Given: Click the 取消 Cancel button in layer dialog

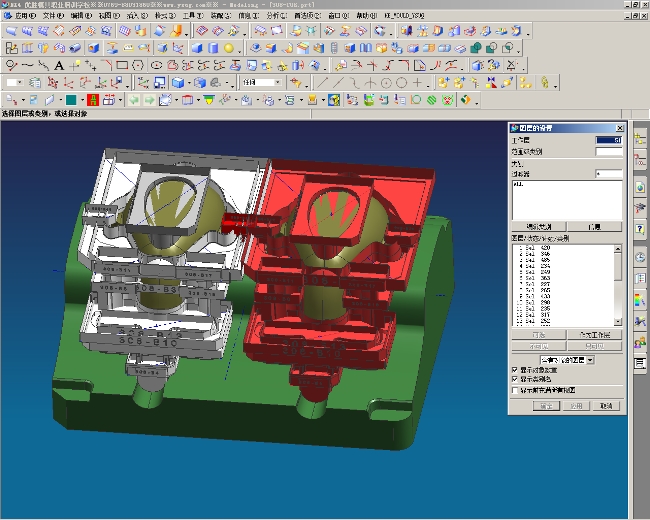Looking at the screenshot, I should [x=606, y=406].
